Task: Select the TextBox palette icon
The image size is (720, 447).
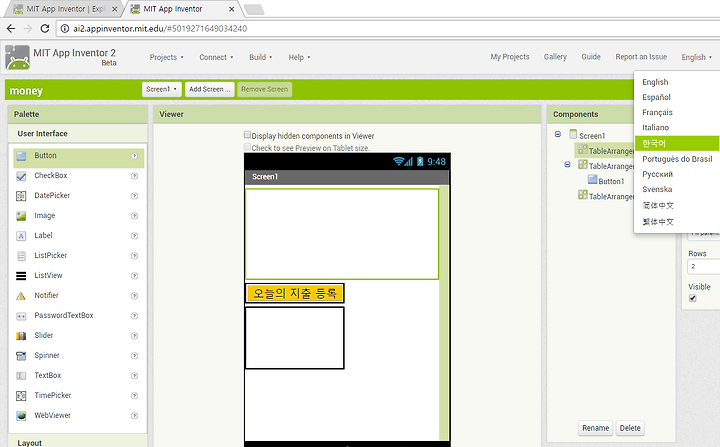Action: [x=21, y=376]
